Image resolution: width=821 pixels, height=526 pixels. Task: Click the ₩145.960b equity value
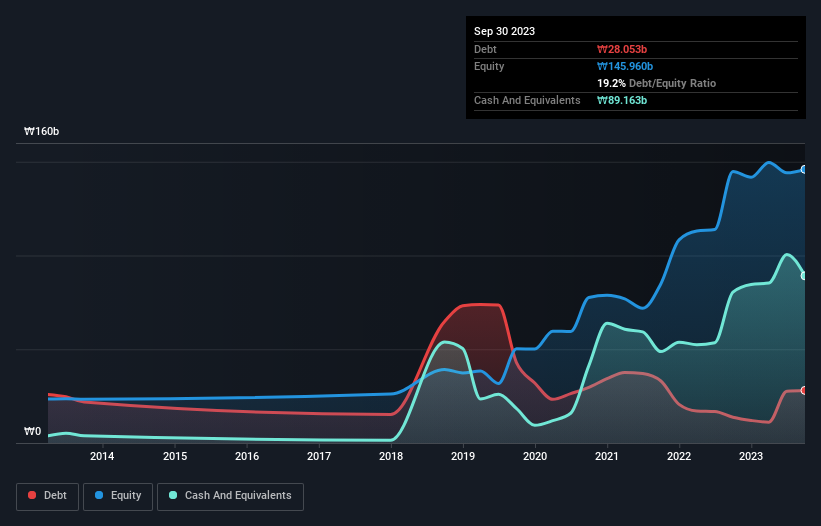625,66
